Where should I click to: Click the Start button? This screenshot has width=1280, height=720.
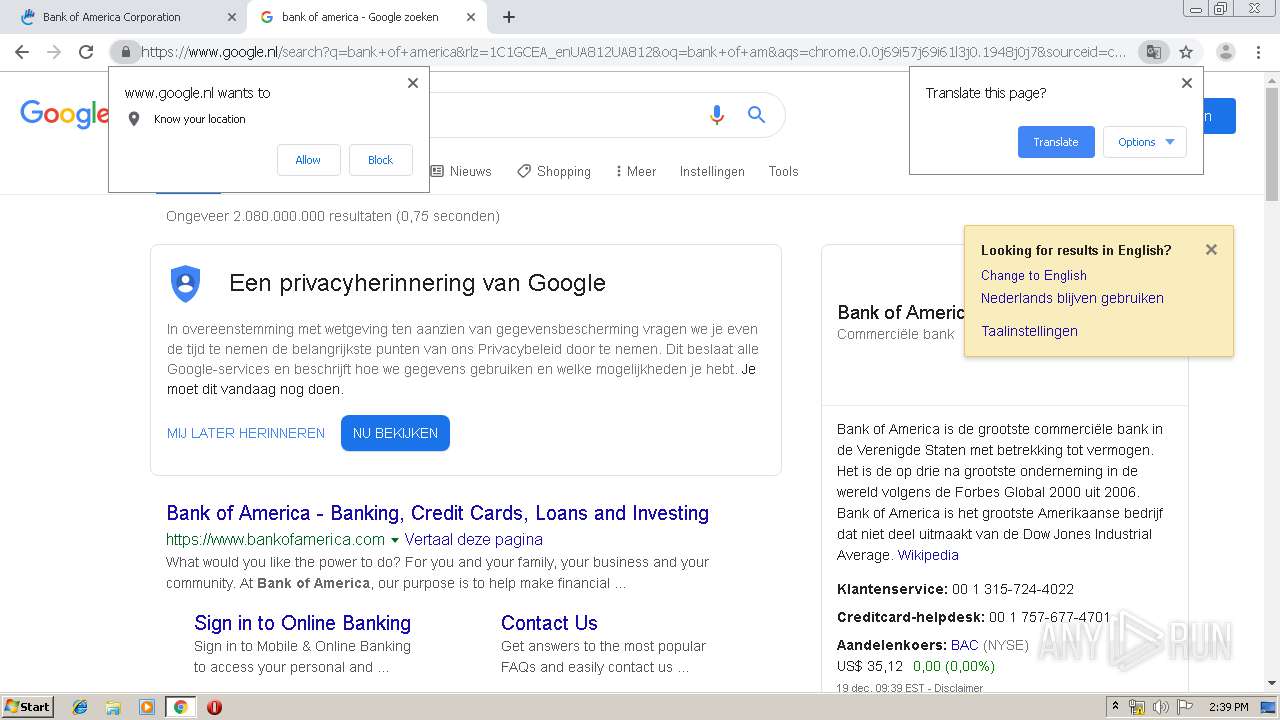[x=28, y=707]
